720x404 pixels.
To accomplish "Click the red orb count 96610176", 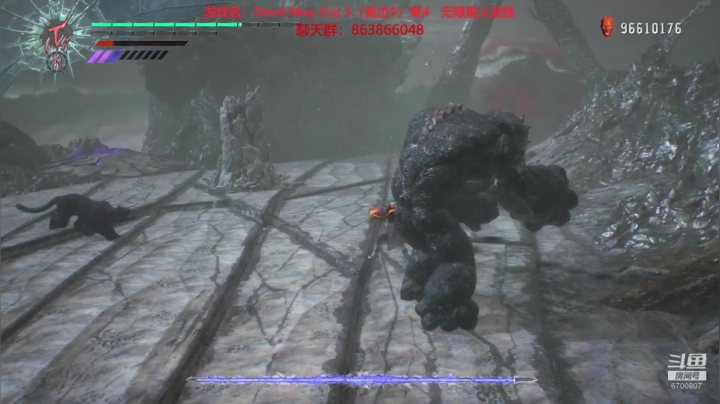I will click(x=651, y=28).
